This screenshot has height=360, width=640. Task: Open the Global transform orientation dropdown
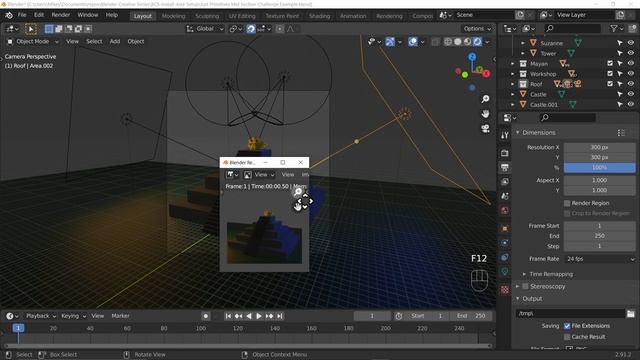click(205, 29)
